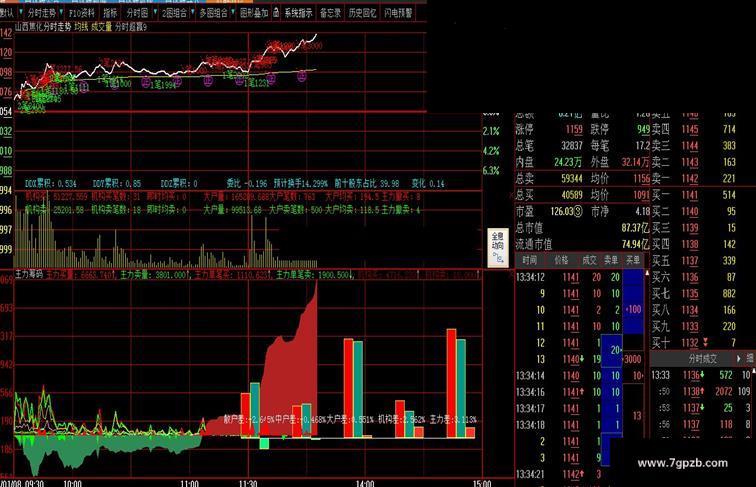
Task: Click the 买五 price 1137 in the order book
Action: (690, 261)
